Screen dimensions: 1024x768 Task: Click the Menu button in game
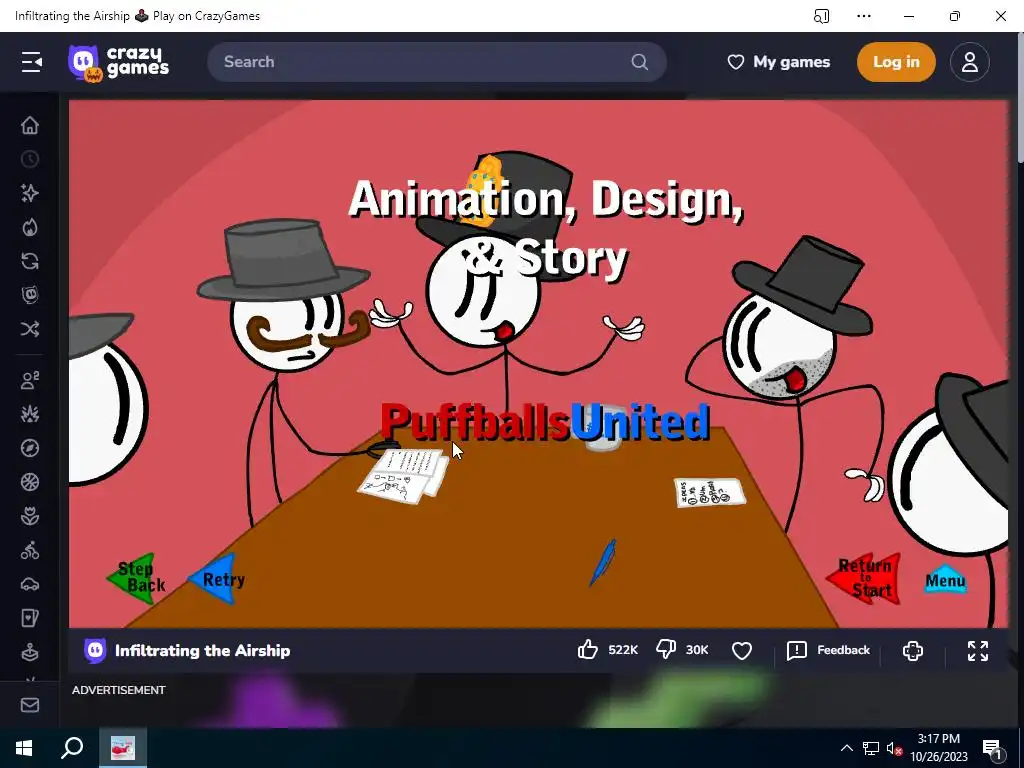coord(945,580)
